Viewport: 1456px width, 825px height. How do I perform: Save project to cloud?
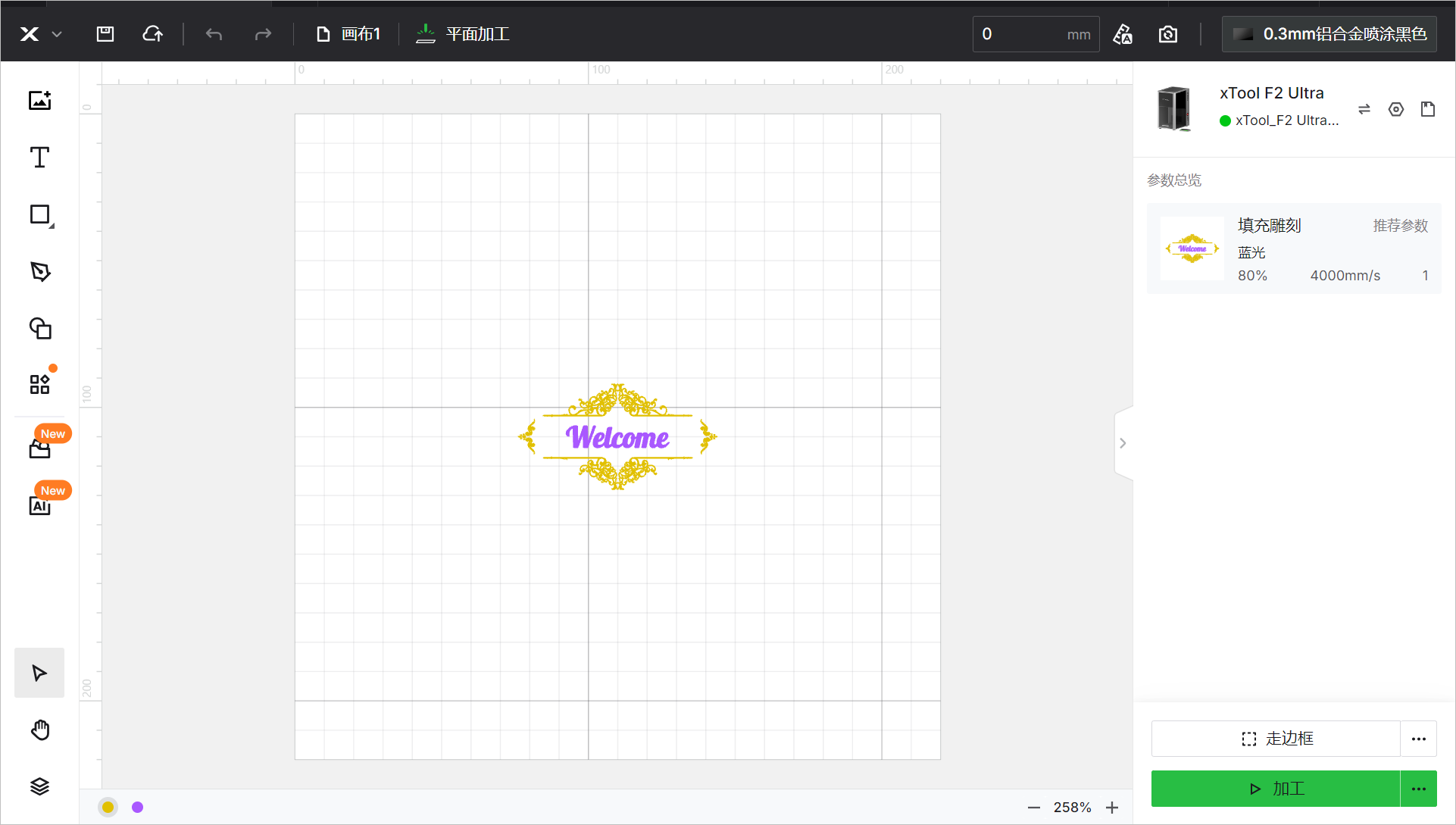[x=152, y=34]
